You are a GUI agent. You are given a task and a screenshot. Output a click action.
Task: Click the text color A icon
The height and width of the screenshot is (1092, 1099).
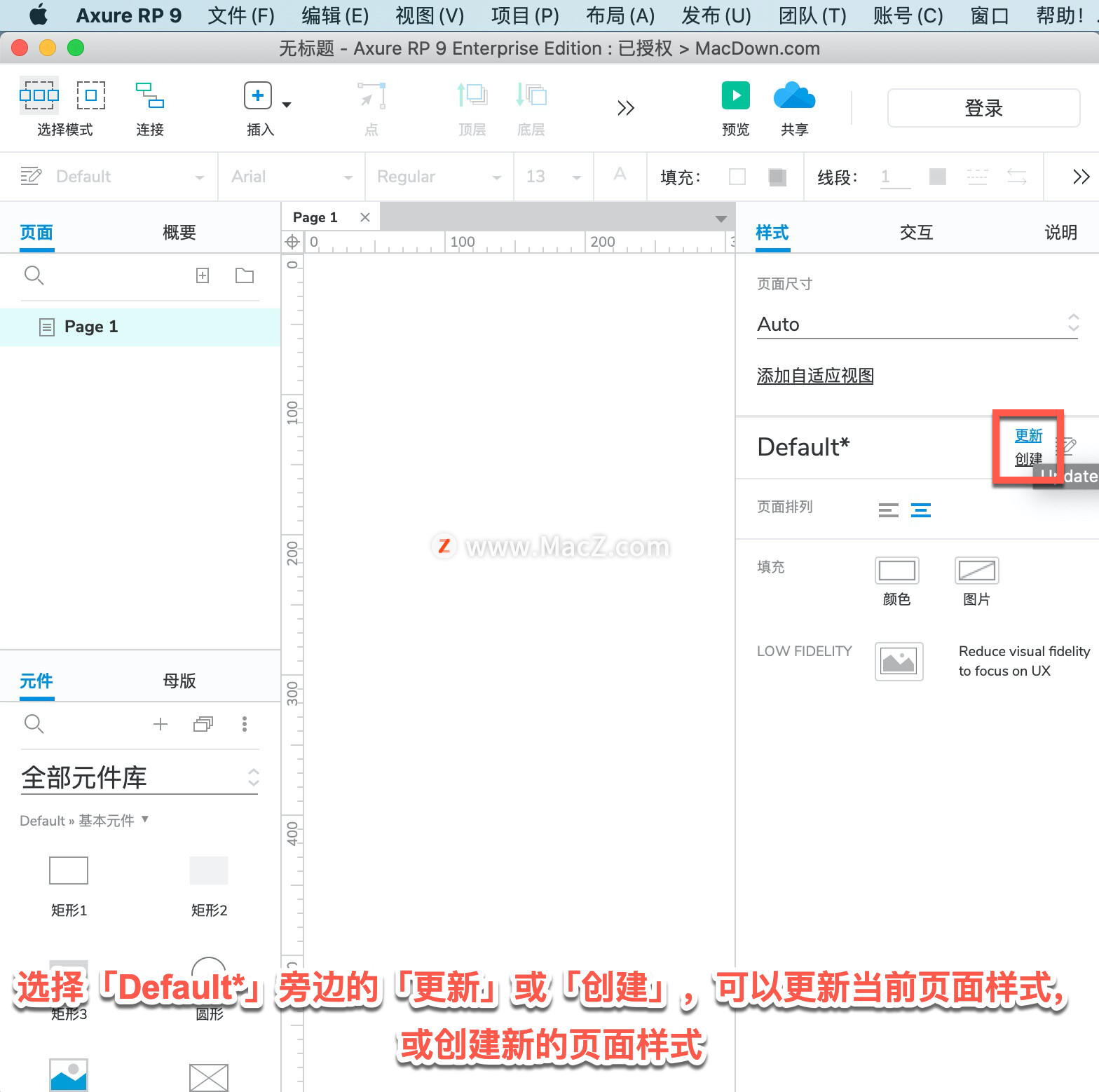pyautogui.click(x=620, y=175)
